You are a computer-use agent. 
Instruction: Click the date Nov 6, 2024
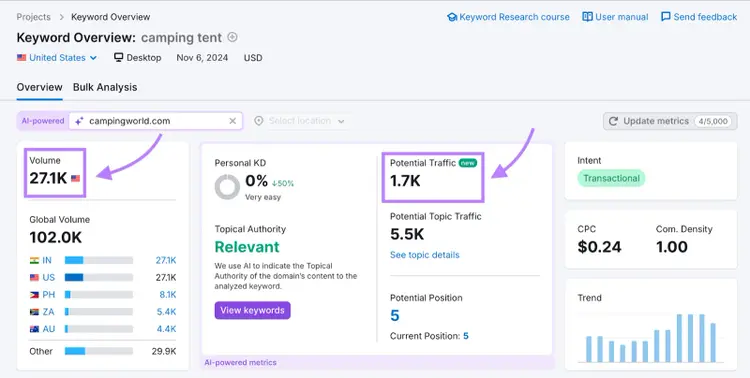click(202, 58)
